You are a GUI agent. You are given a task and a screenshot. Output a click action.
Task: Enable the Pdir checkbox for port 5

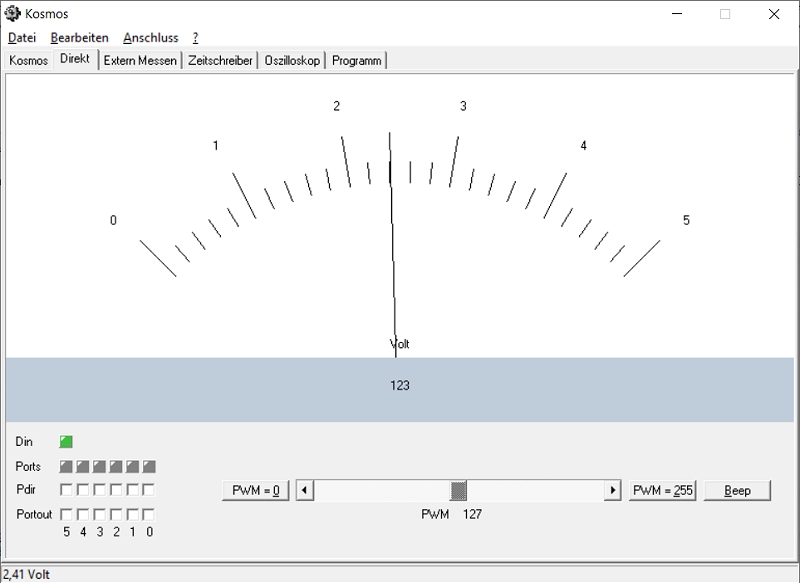66,490
